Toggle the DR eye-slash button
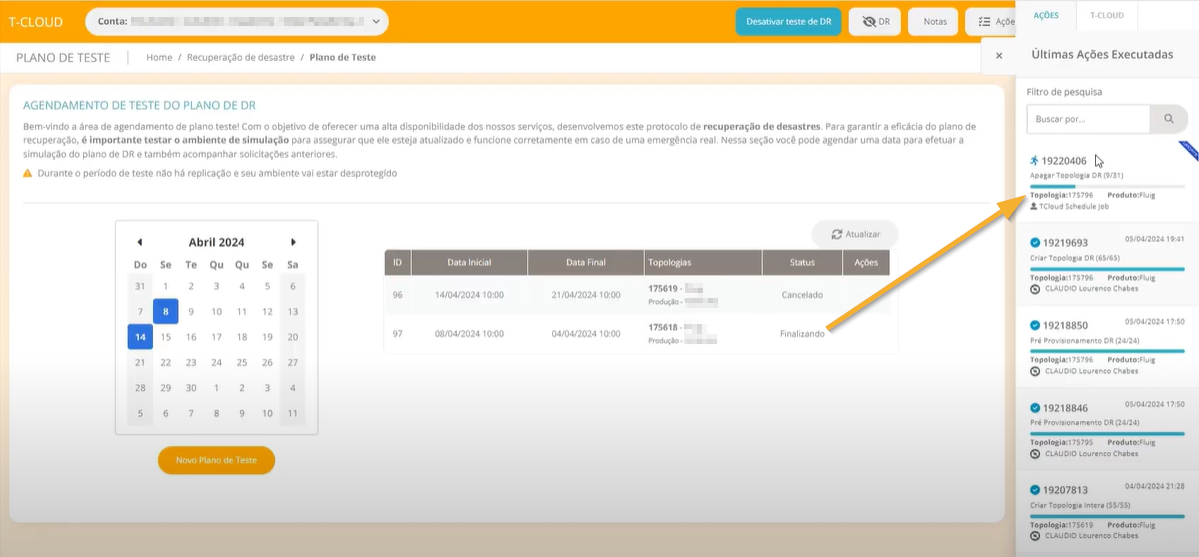1199x557 pixels. point(876,21)
